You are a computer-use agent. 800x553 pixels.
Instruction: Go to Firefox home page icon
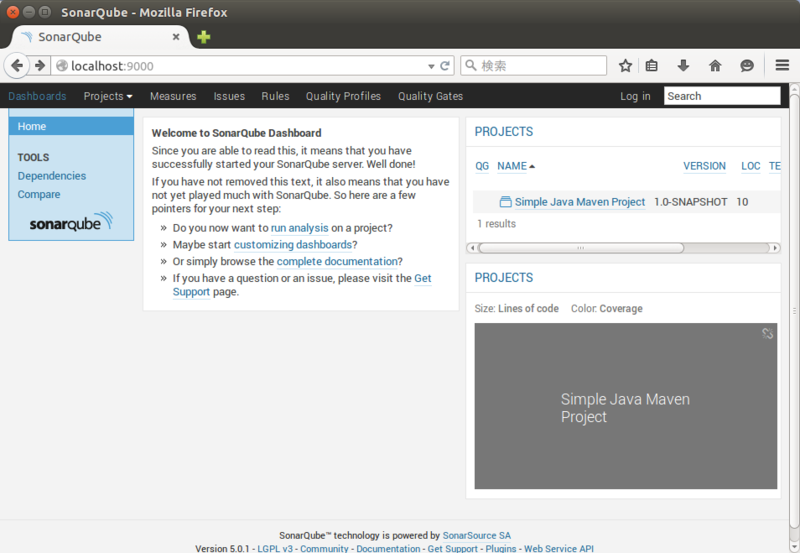(715, 66)
